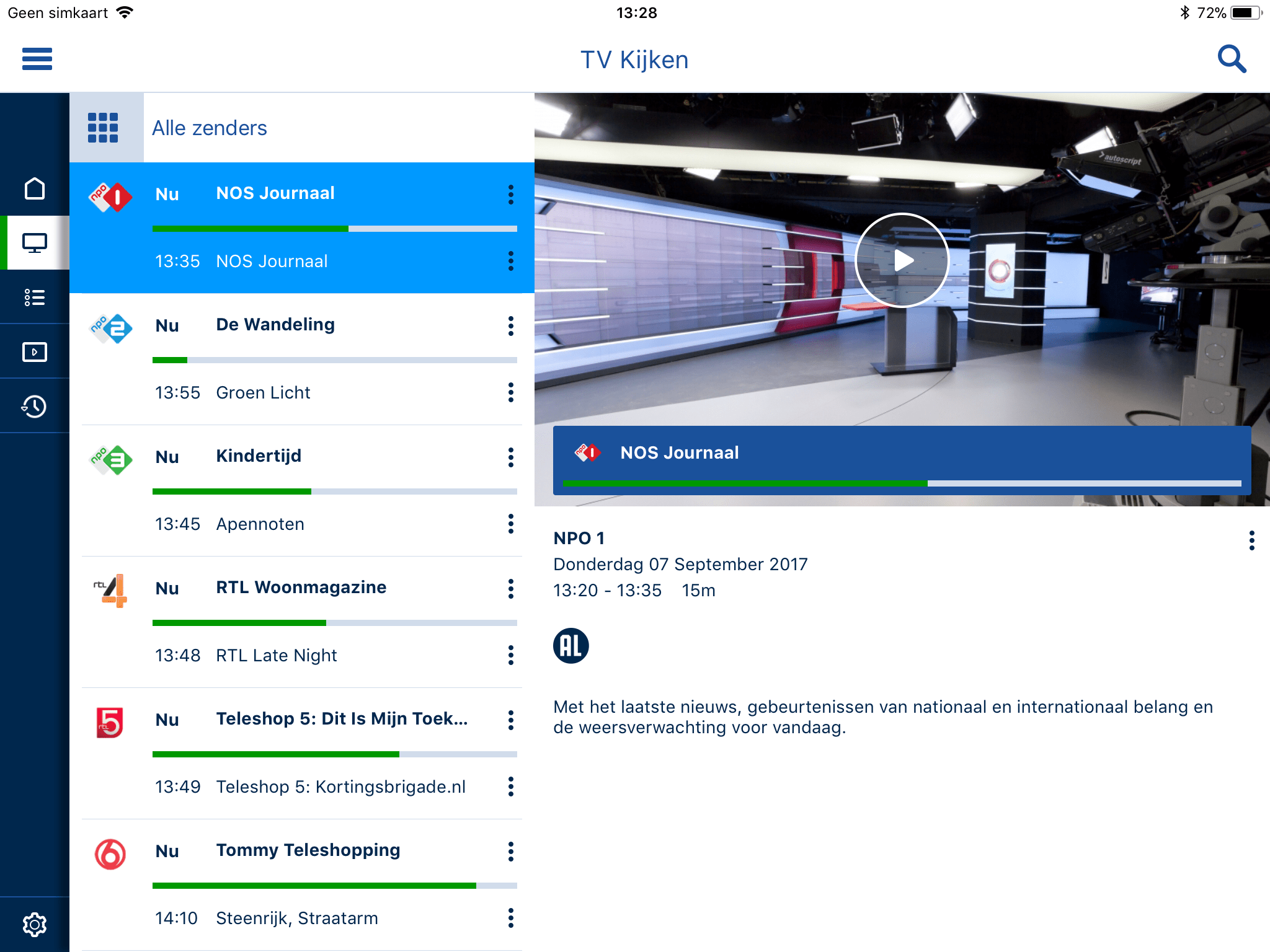This screenshot has height=952, width=1270.
Task: Open the settings gear icon
Action: pyautogui.click(x=35, y=924)
